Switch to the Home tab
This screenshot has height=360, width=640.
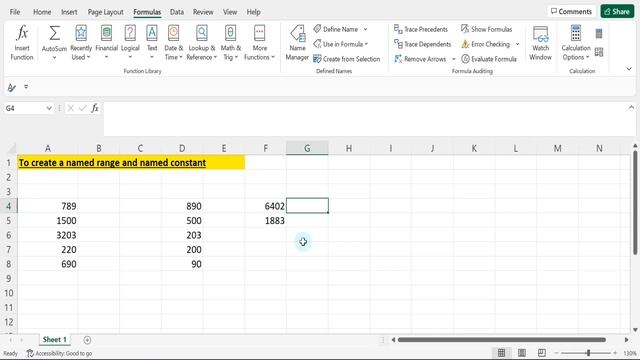(42, 12)
